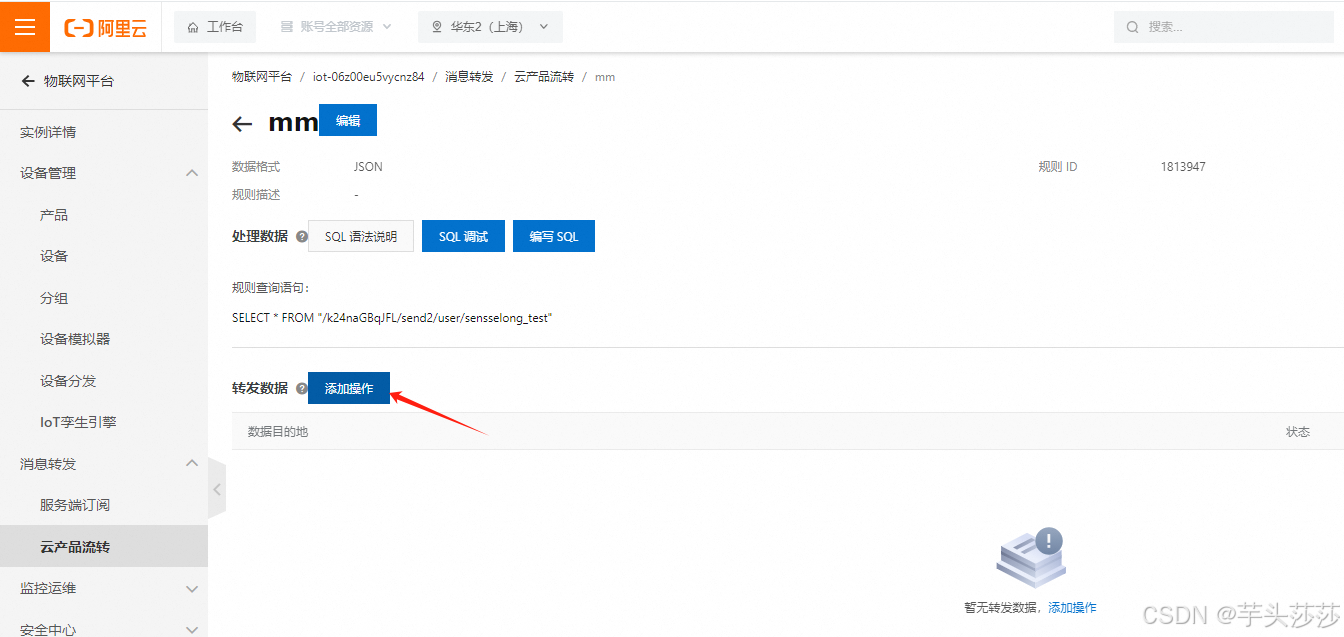Click 云产品流转 breadcrumb link
The image size is (1344, 637).
coord(544,77)
